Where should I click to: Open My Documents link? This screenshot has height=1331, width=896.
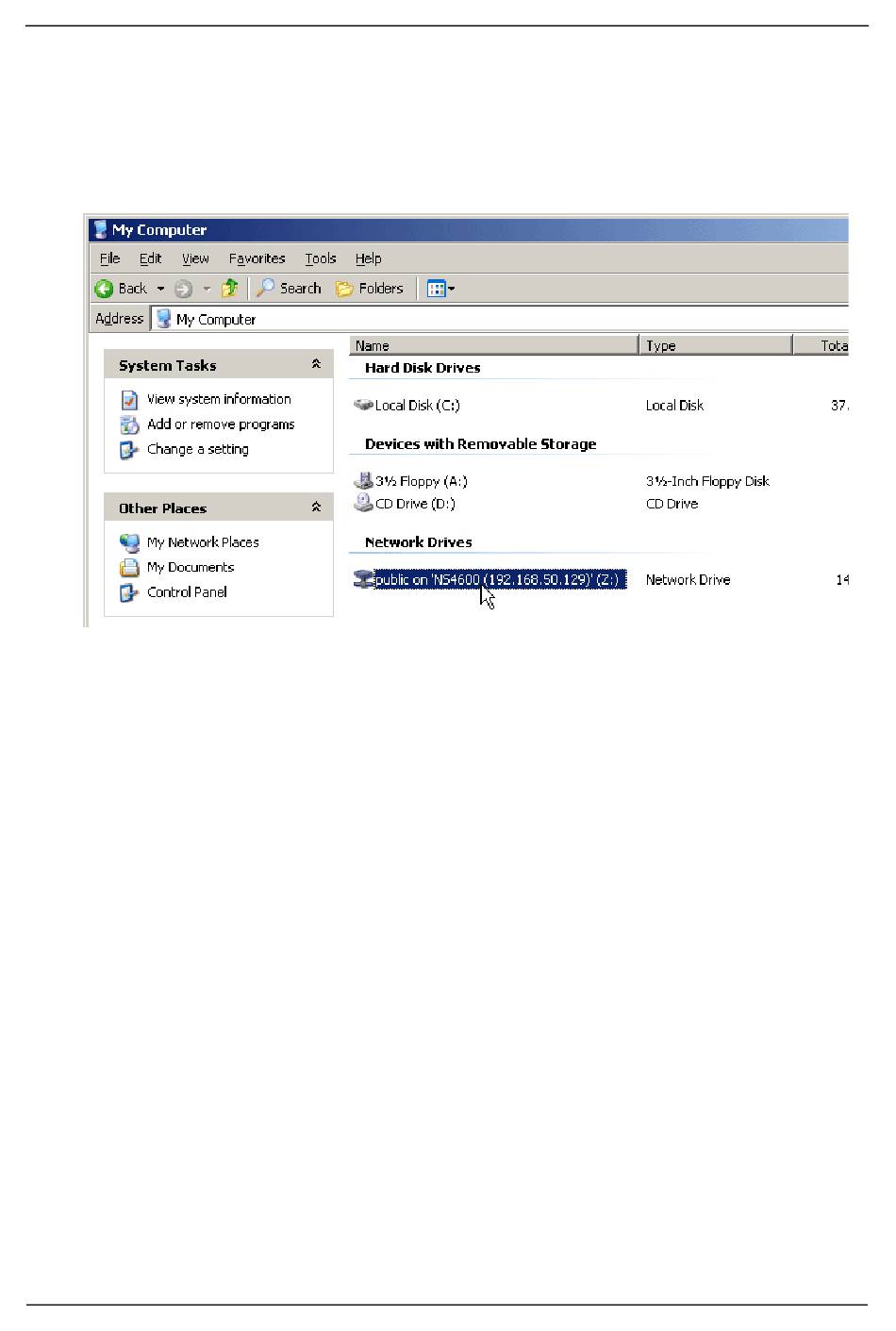pos(191,567)
